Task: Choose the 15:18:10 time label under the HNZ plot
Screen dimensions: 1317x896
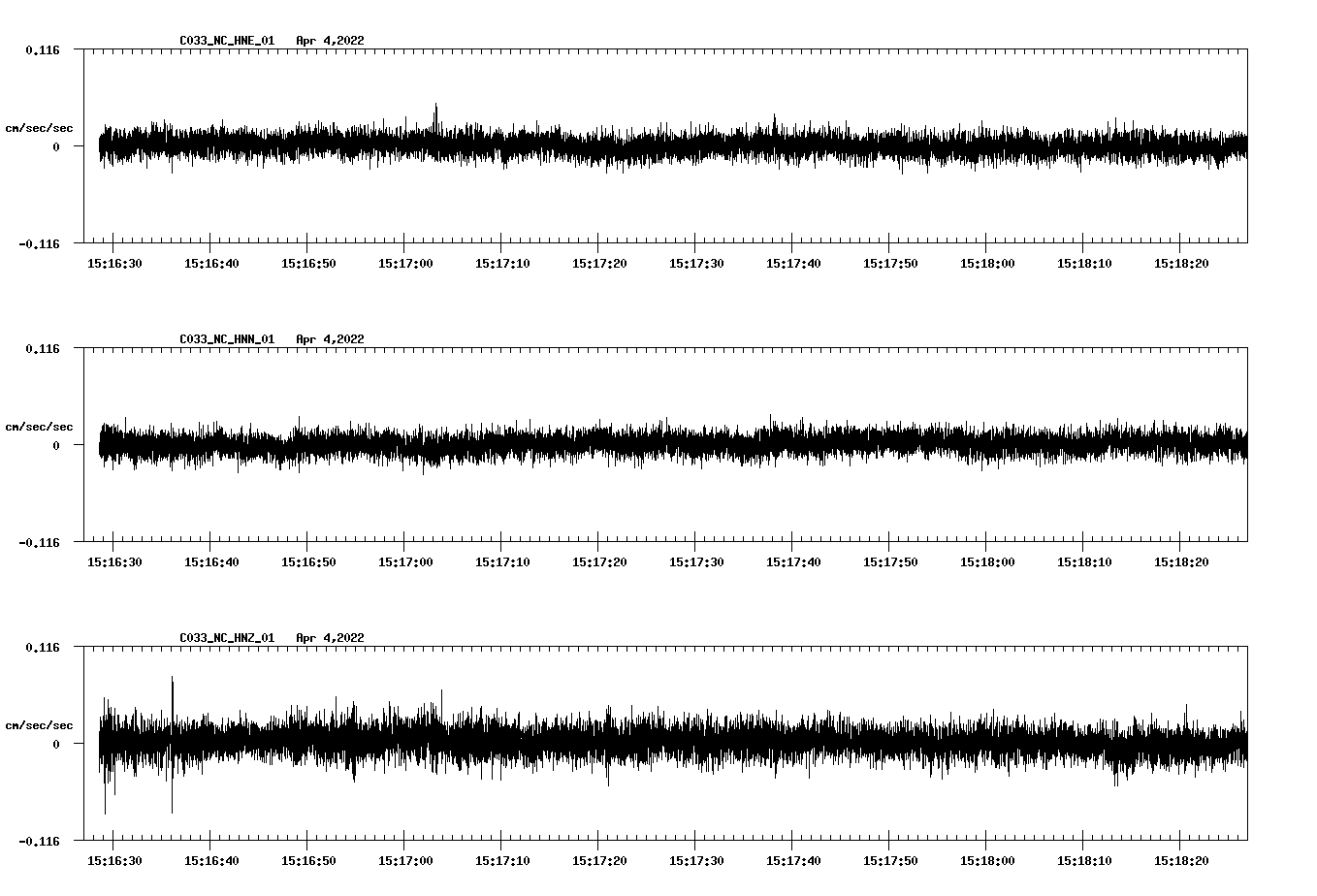Action: 1084,860
